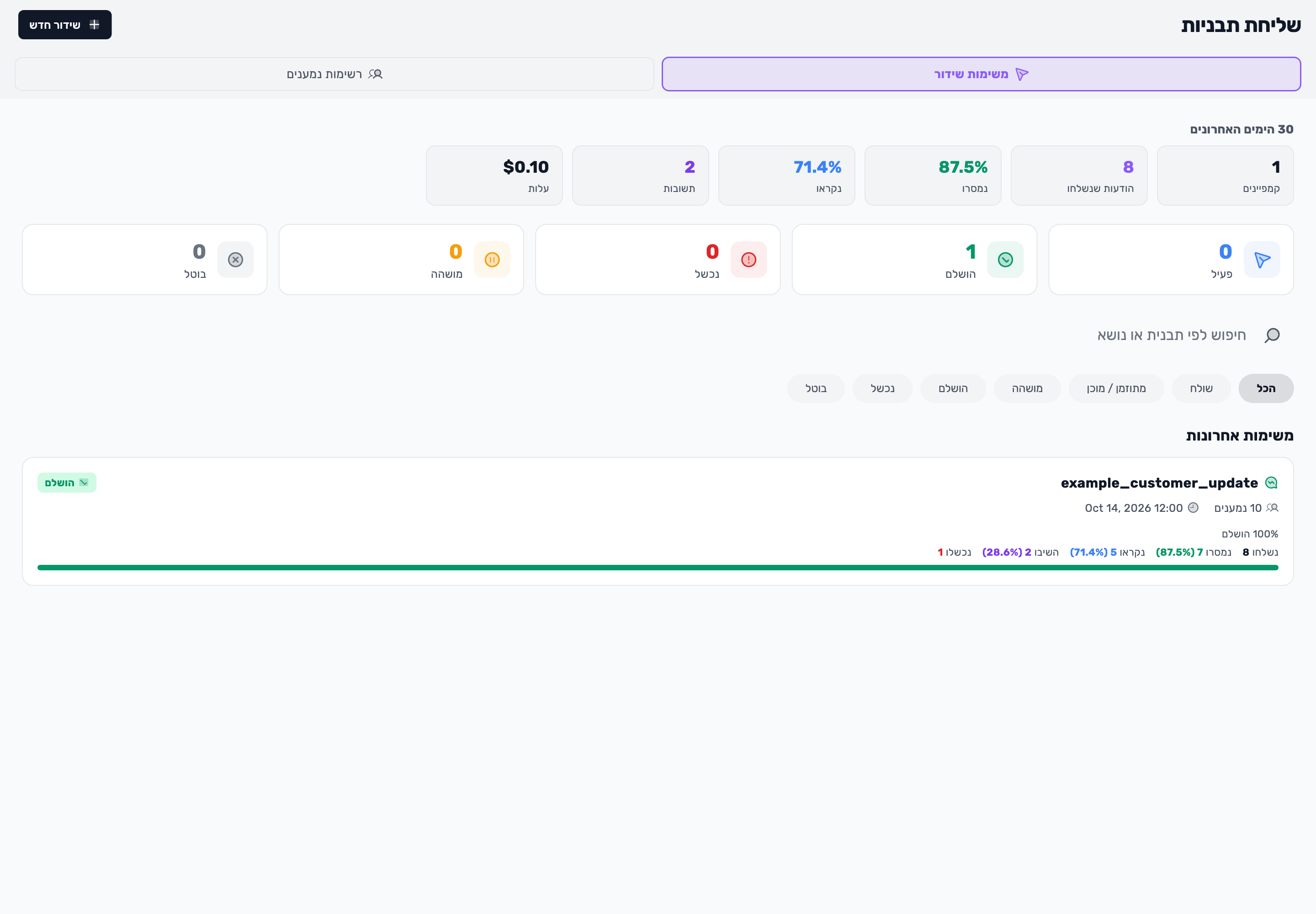Click the recipients icon next to 10 נמענים
The width and height of the screenshot is (1316, 914).
[x=1273, y=508]
